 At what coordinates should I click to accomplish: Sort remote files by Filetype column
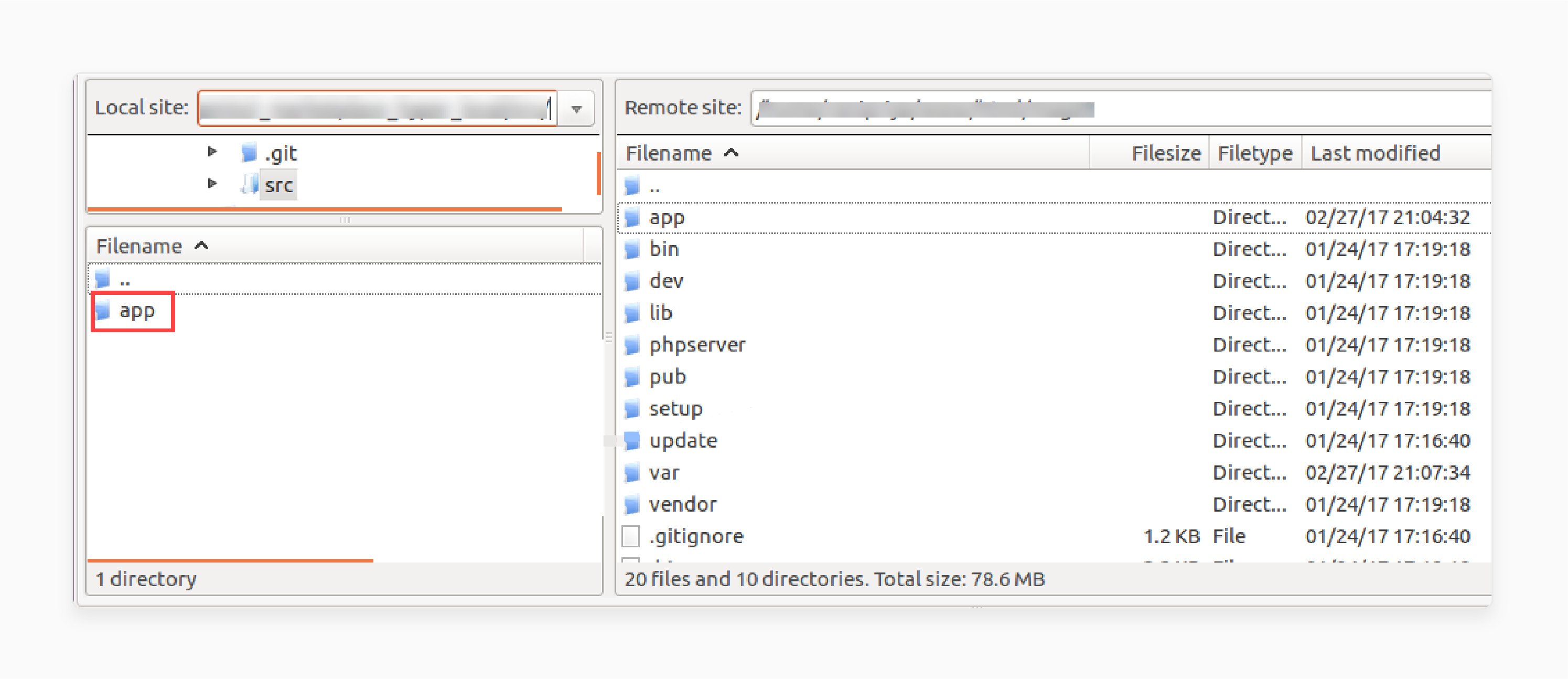tap(1255, 153)
